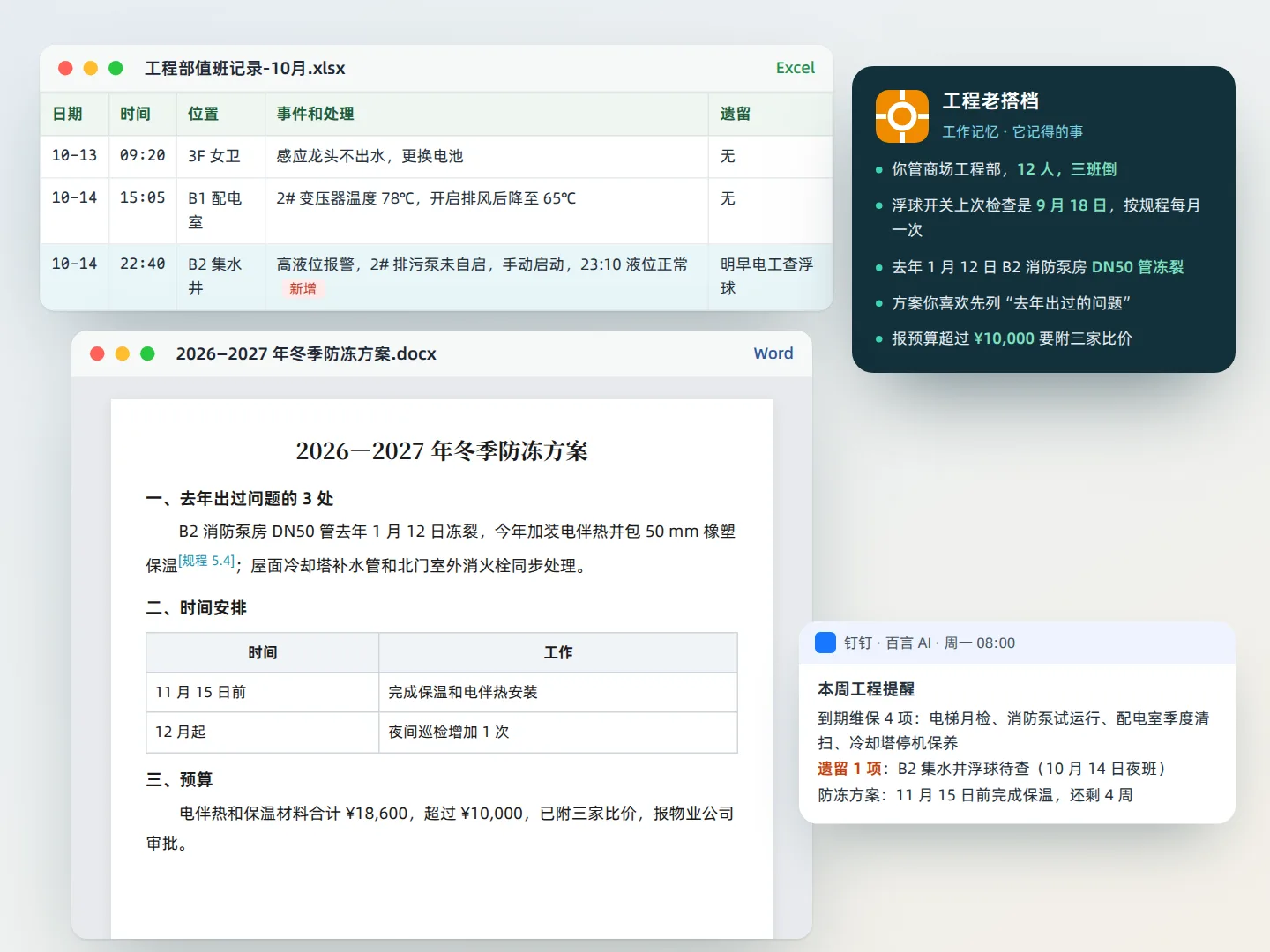Viewport: 1270px width, 952px height.
Task: Click the 2# 变压器温度 78℃ event cell
Action: [487, 211]
